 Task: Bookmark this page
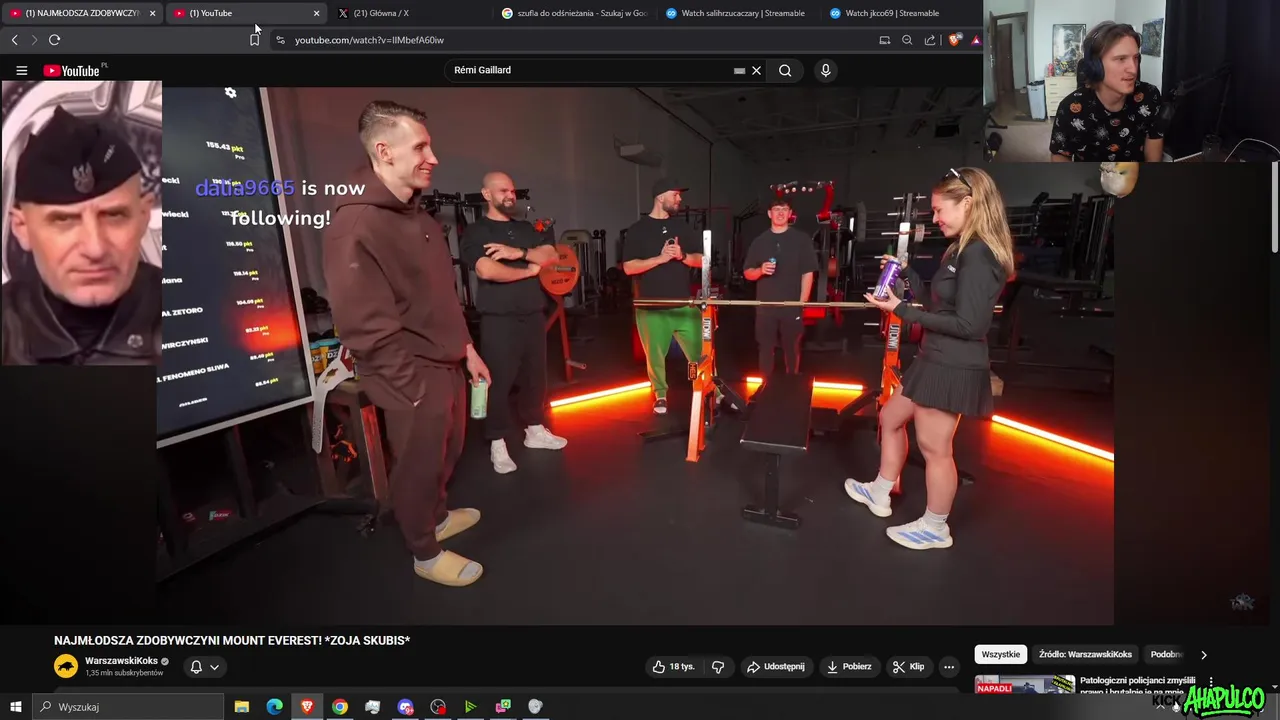[x=254, y=40]
